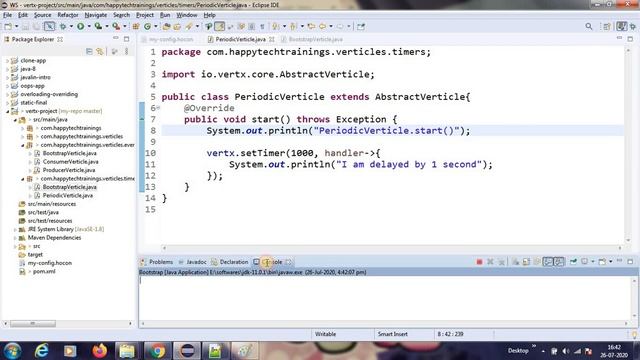Click the Coverage run toolbar icon
Viewport: 640px width, 360px height.
click(x=98, y=27)
